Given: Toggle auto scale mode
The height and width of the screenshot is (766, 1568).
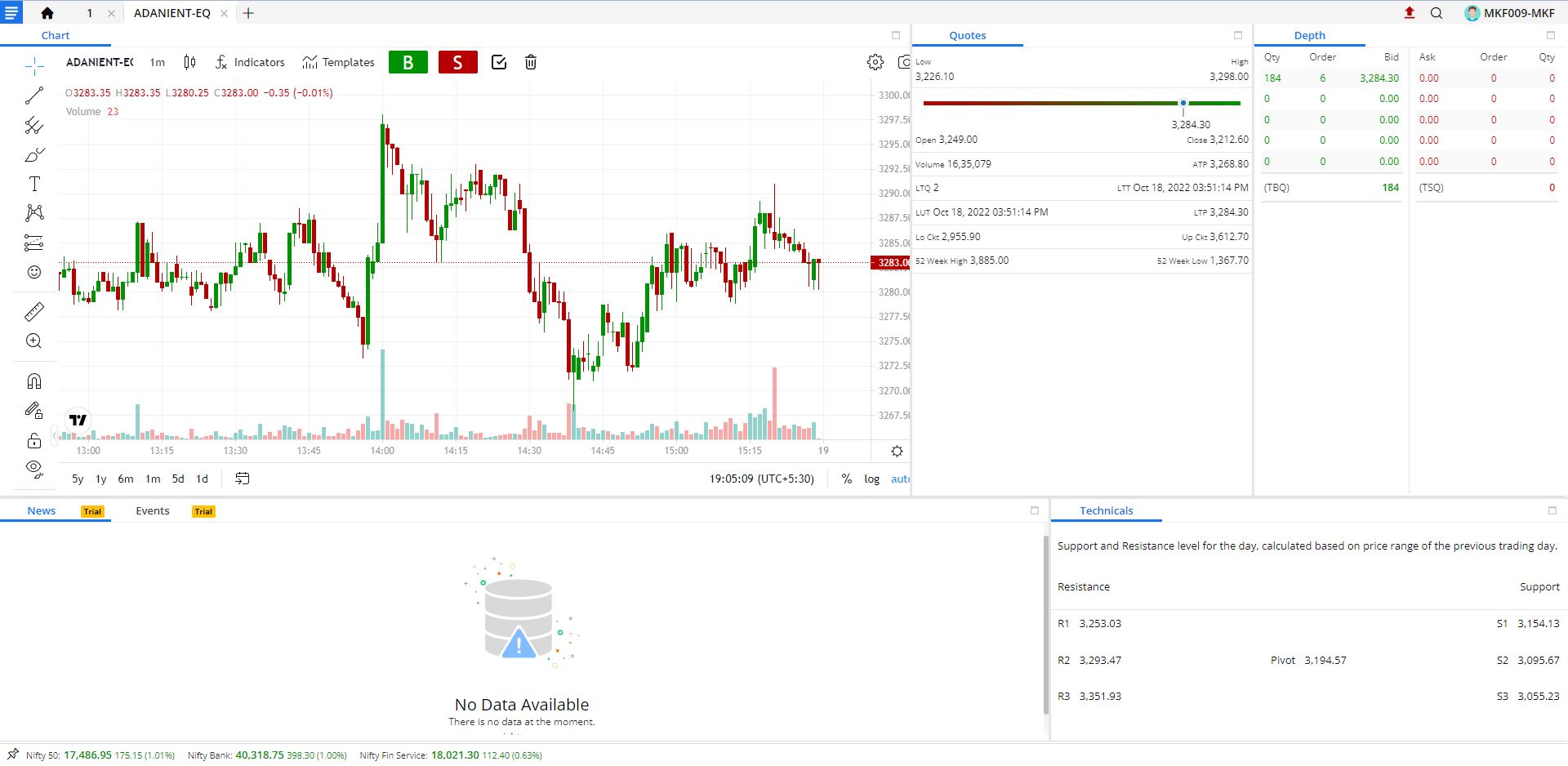Looking at the screenshot, I should tap(900, 479).
